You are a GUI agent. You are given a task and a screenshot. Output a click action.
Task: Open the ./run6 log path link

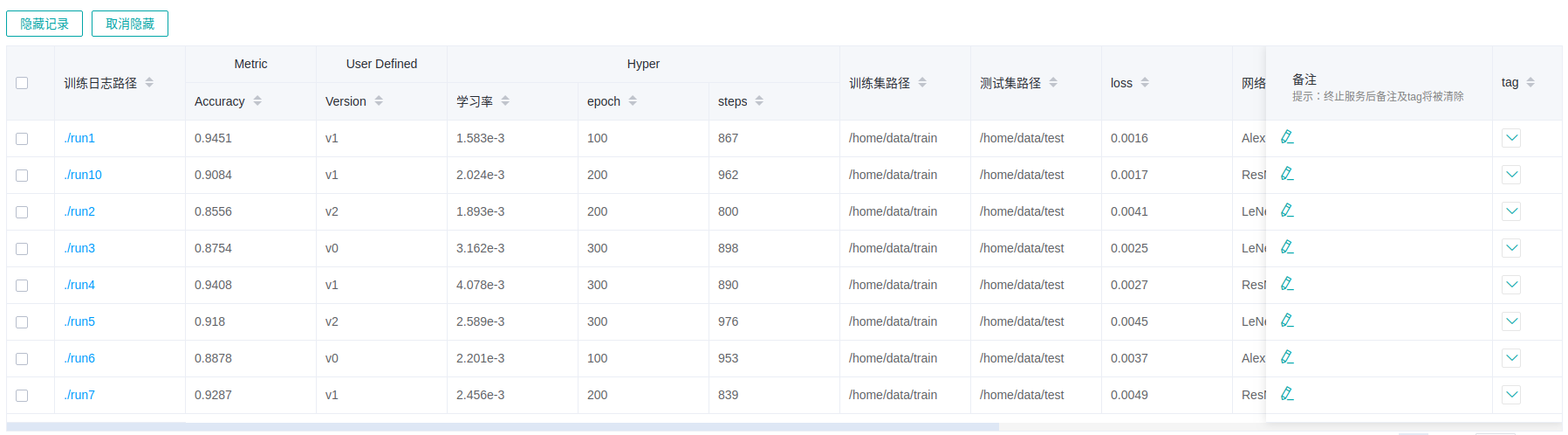[79, 358]
